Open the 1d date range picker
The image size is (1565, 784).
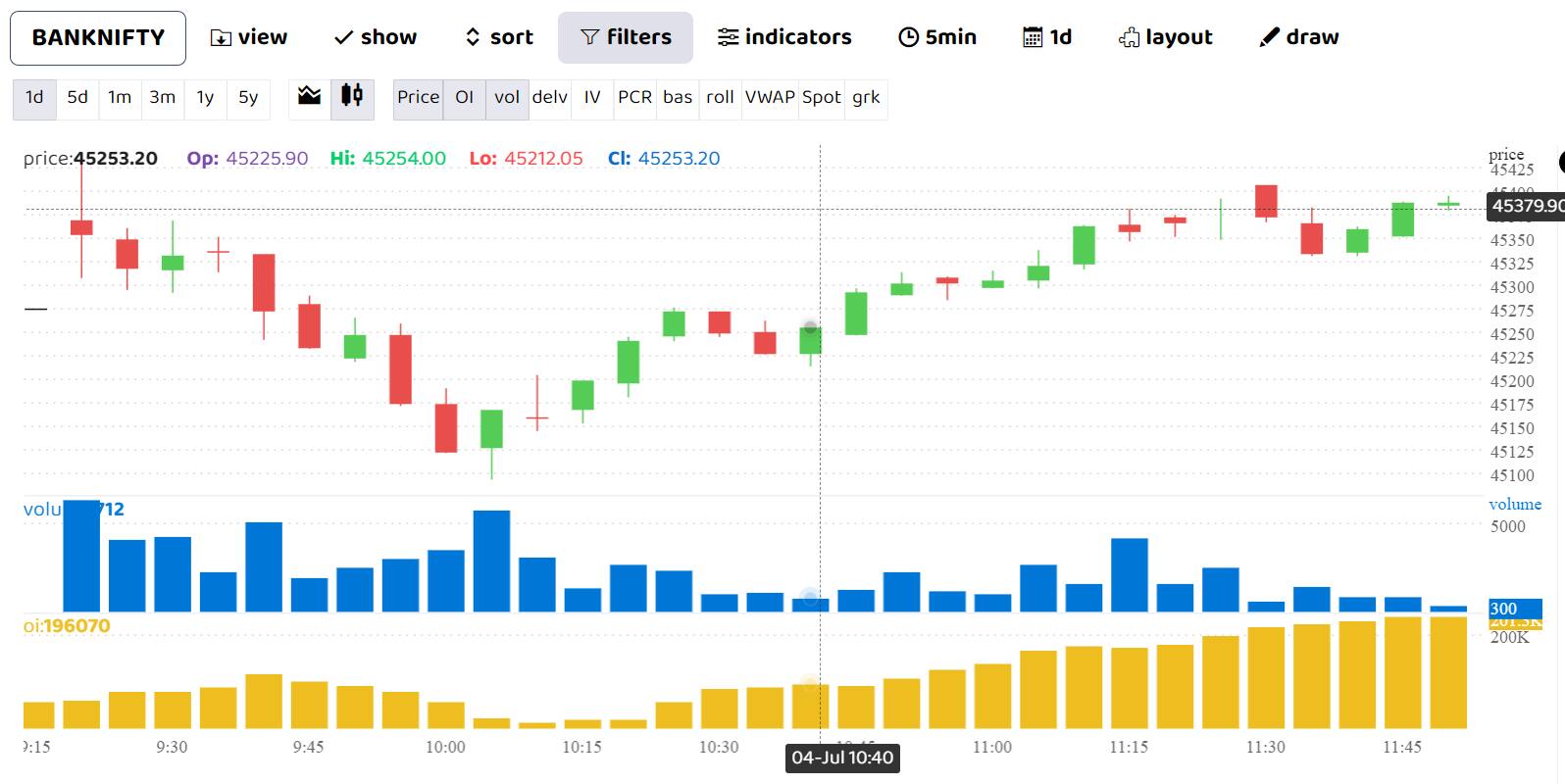(x=1047, y=37)
